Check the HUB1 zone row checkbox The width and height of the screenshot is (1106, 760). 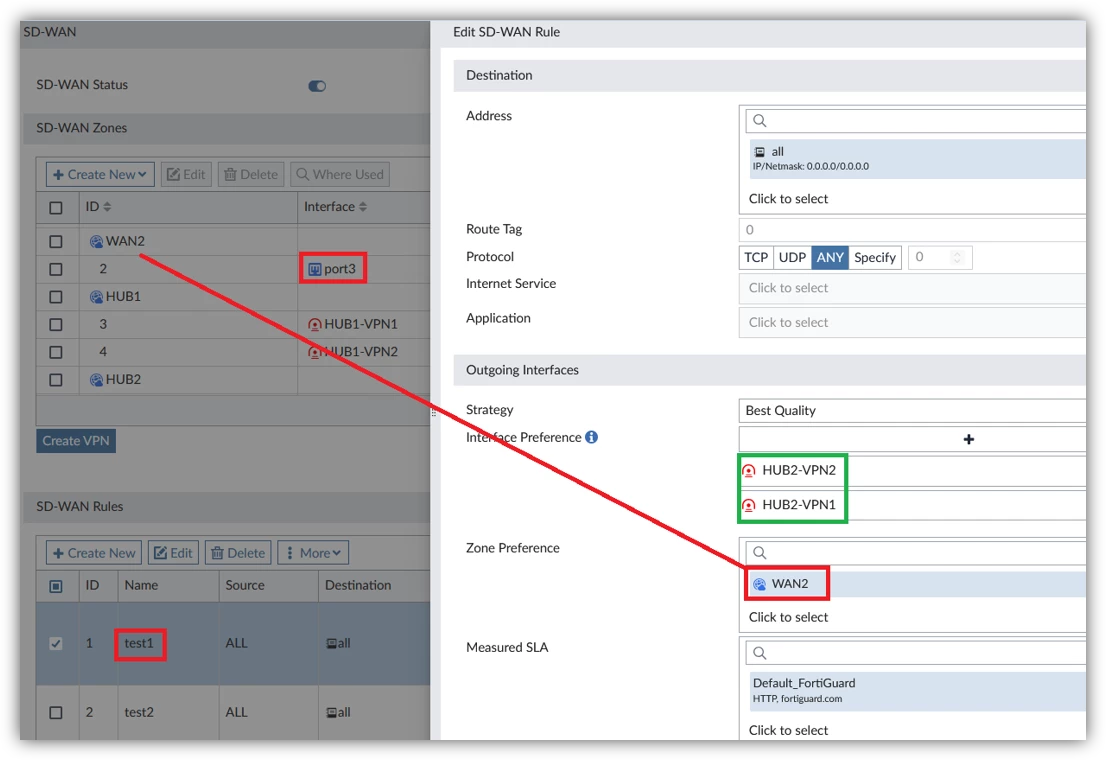pyautogui.click(x=56, y=297)
